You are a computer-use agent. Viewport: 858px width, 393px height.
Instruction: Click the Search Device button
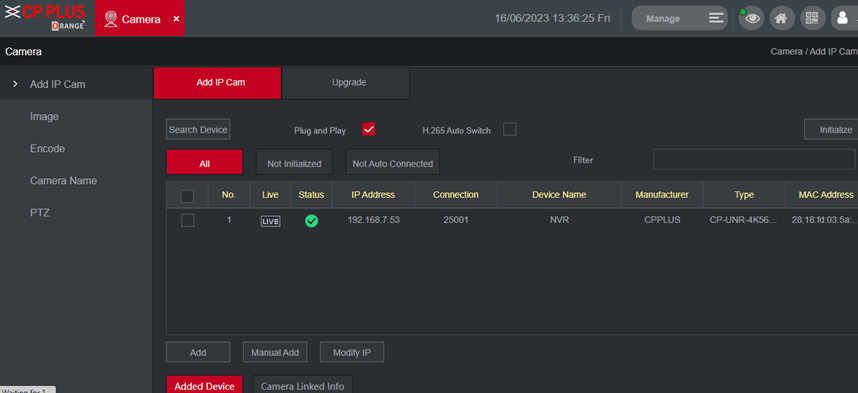point(198,130)
